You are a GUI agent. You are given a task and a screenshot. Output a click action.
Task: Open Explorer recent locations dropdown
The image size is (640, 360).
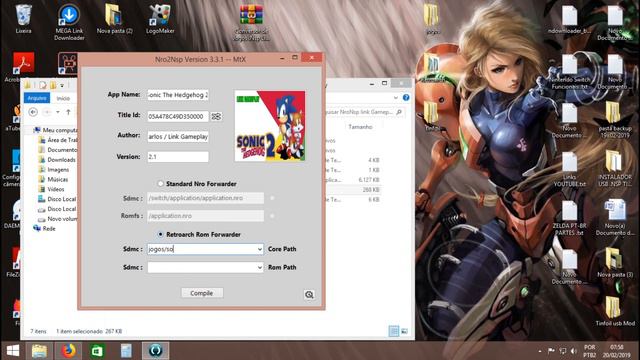(58, 112)
